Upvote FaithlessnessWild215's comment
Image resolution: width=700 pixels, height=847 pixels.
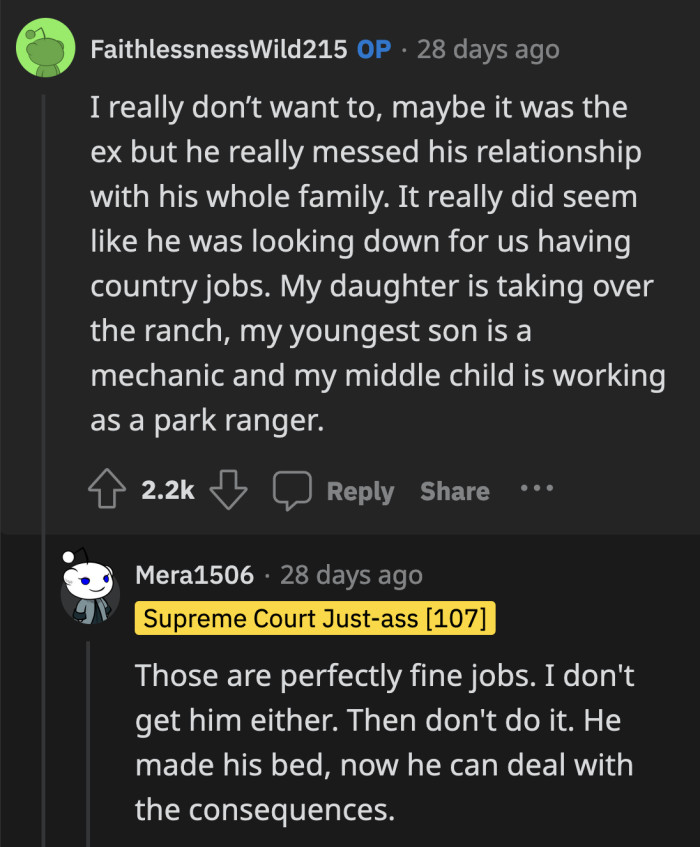tap(106, 490)
